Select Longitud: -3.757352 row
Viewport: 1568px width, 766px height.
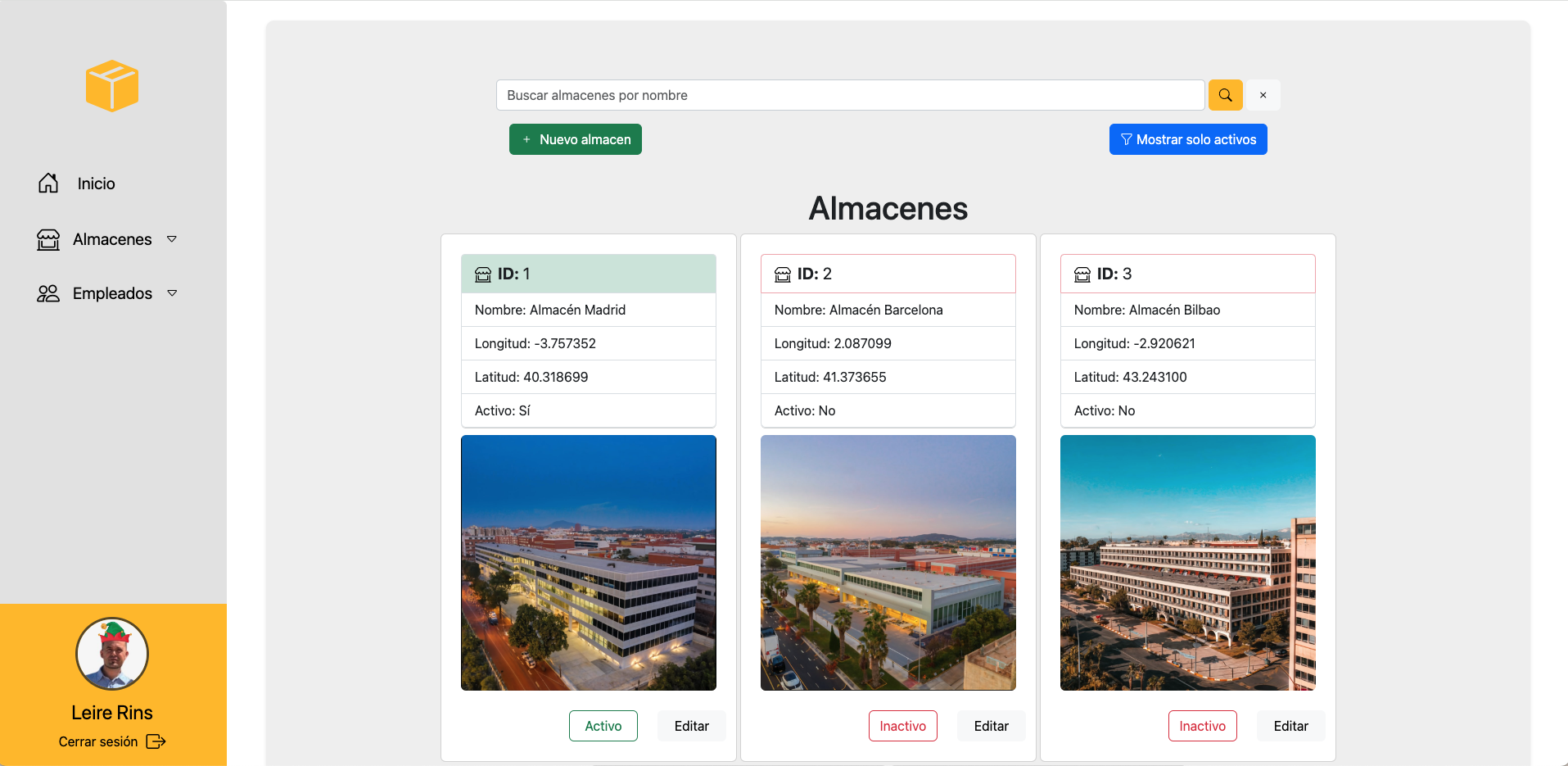[x=589, y=343]
